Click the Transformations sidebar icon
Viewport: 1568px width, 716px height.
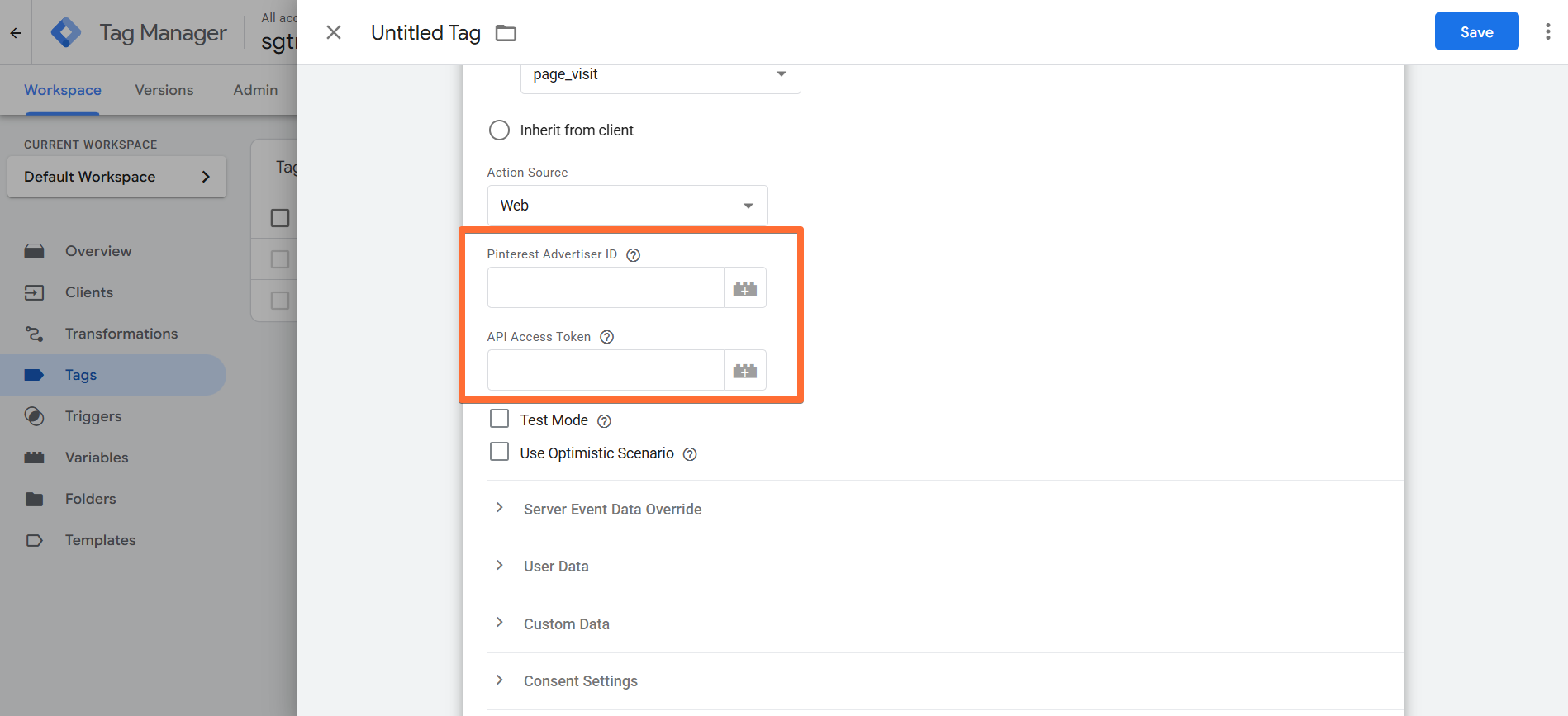[34, 334]
